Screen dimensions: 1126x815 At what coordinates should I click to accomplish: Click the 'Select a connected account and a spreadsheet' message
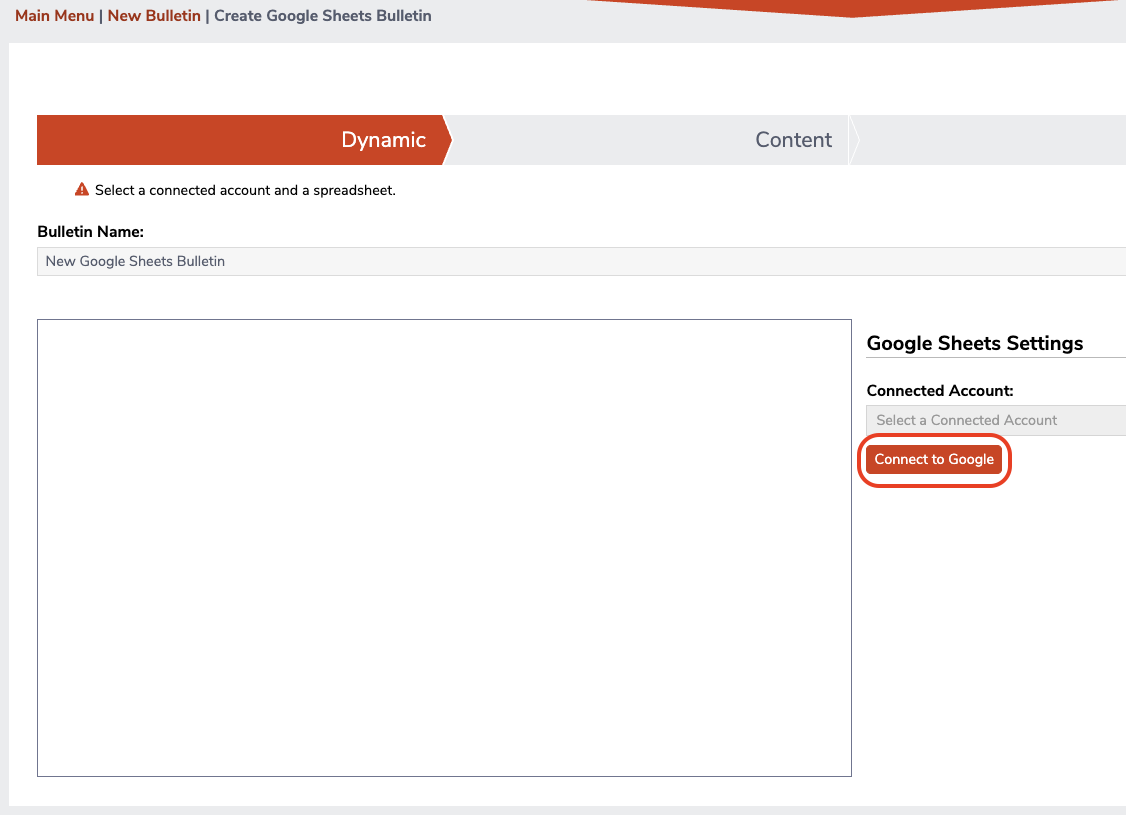[x=245, y=190]
